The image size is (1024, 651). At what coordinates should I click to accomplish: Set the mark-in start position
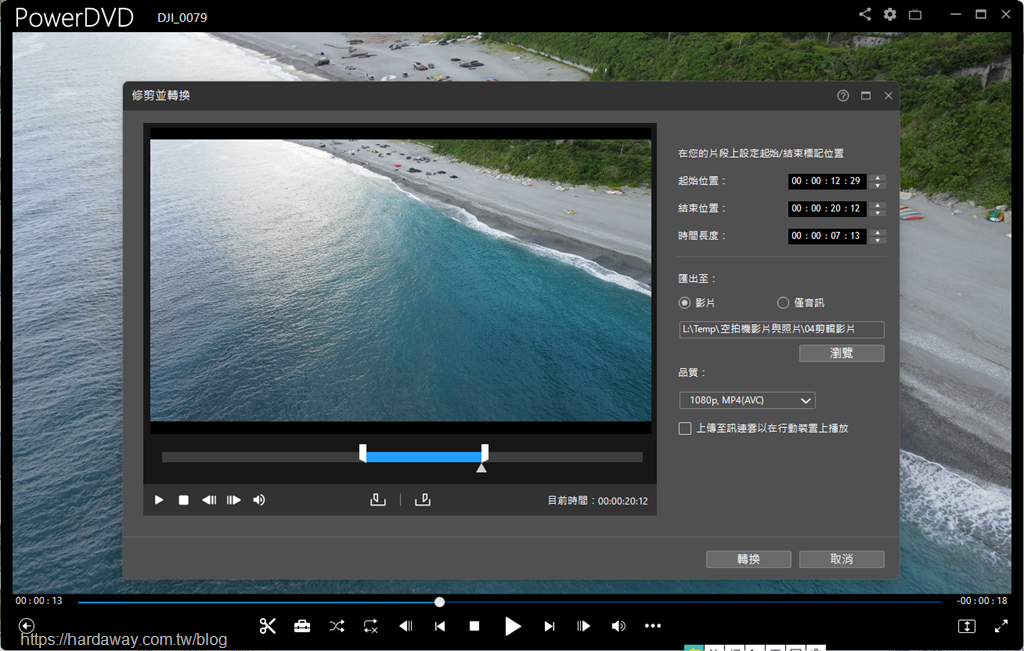click(378, 500)
